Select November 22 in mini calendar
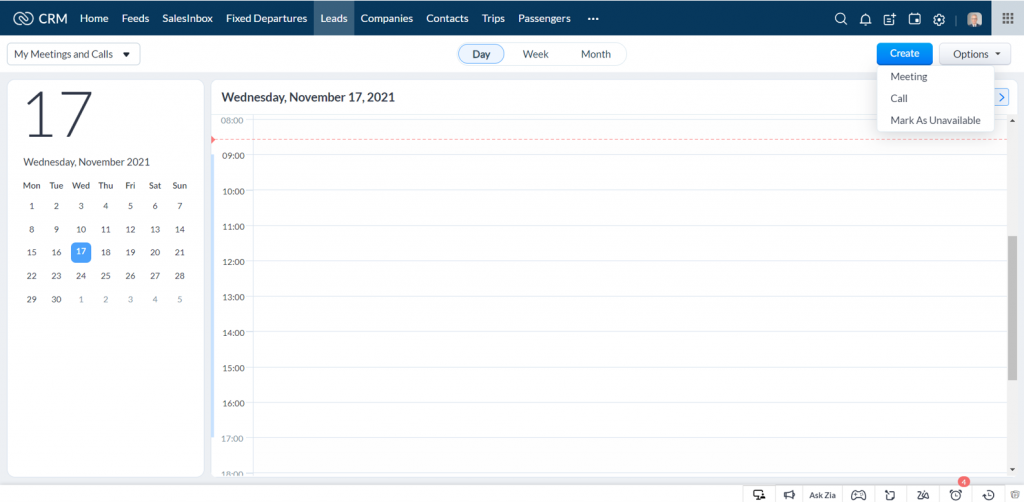 click(x=31, y=275)
